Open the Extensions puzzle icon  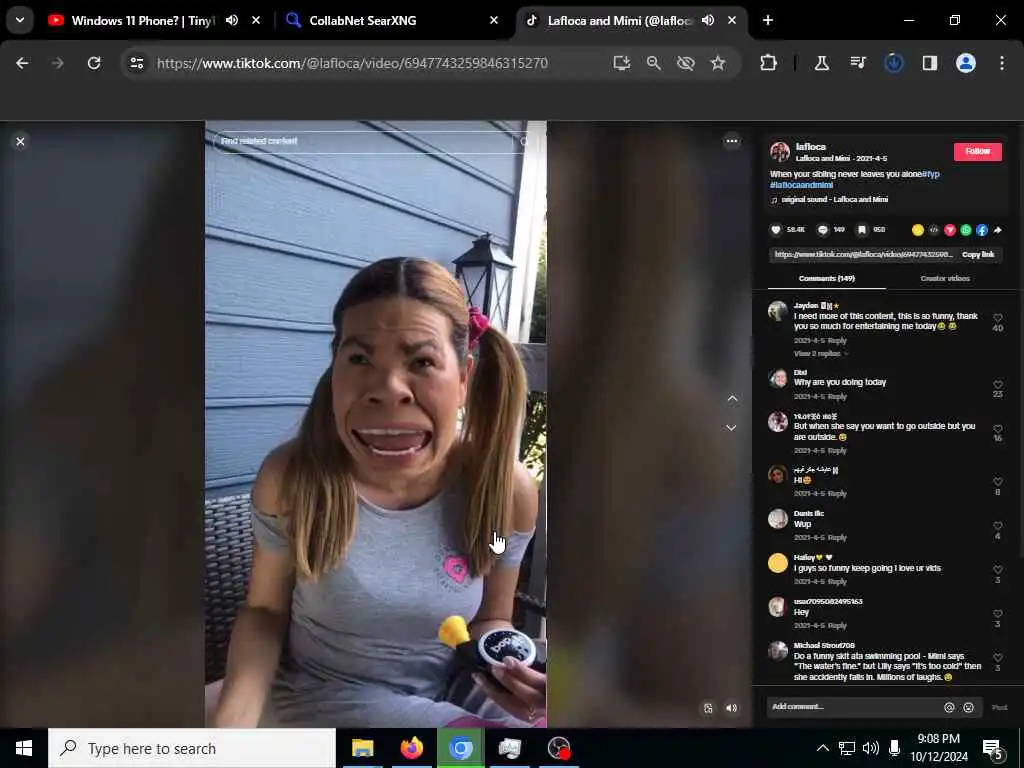click(769, 63)
